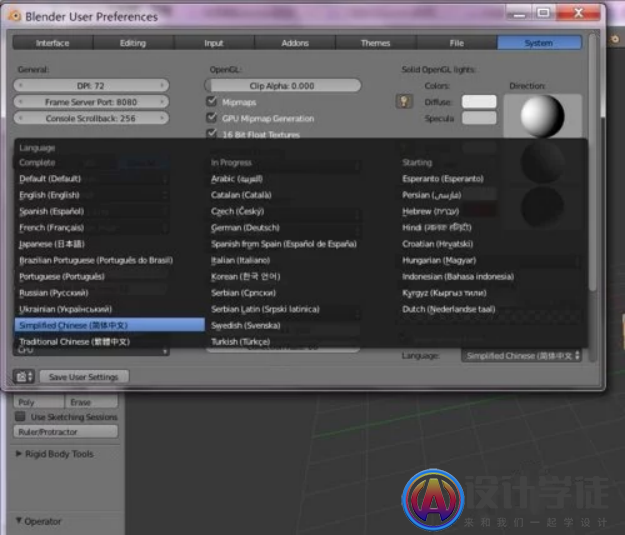Select Hebrew language option
This screenshot has height=535, width=625.
click(x=492, y=211)
